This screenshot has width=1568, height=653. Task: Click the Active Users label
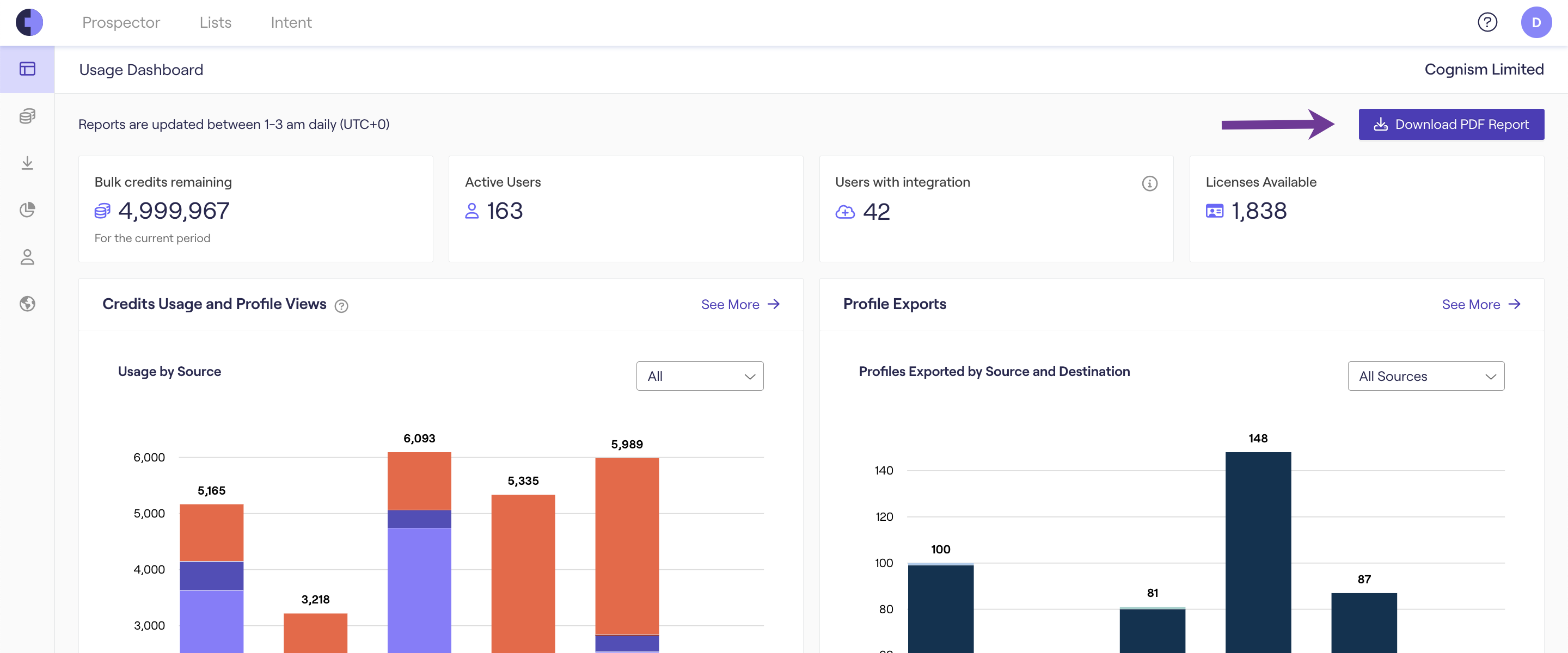(503, 182)
